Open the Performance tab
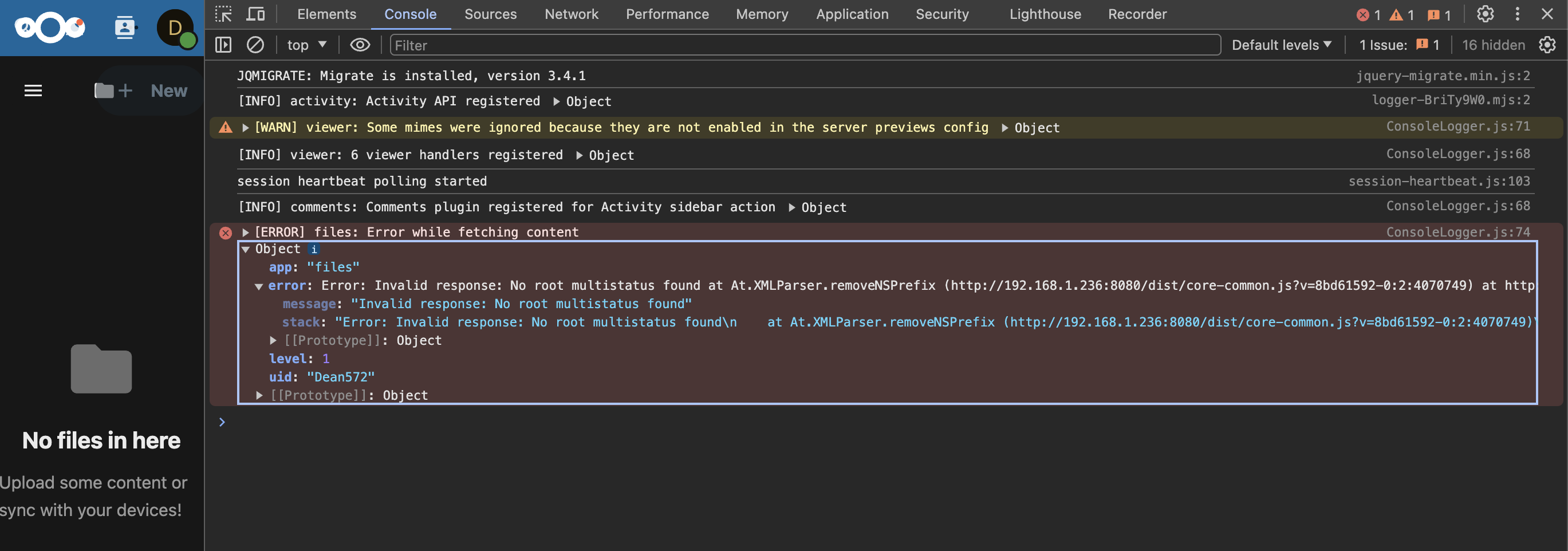 point(667,14)
